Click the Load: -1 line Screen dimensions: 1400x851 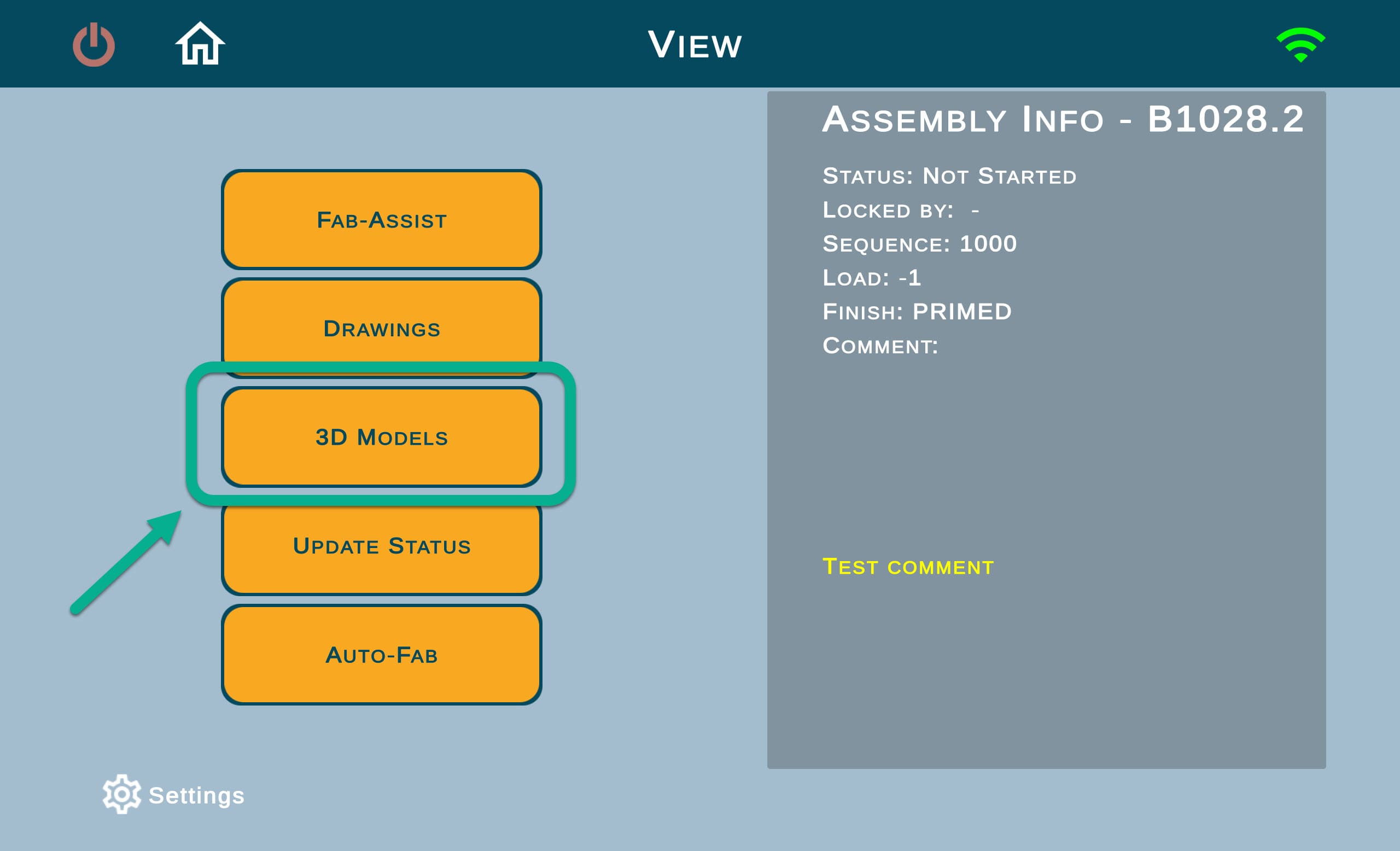(x=871, y=278)
